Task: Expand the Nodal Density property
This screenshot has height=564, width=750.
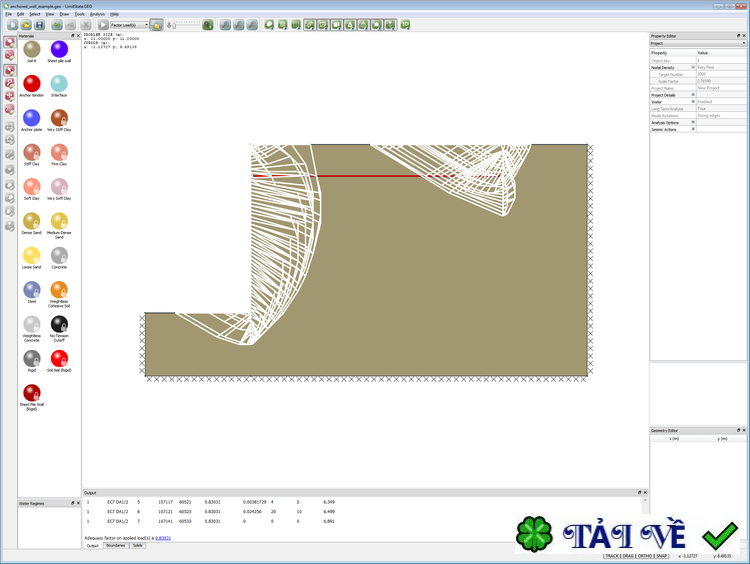Action: (x=693, y=68)
